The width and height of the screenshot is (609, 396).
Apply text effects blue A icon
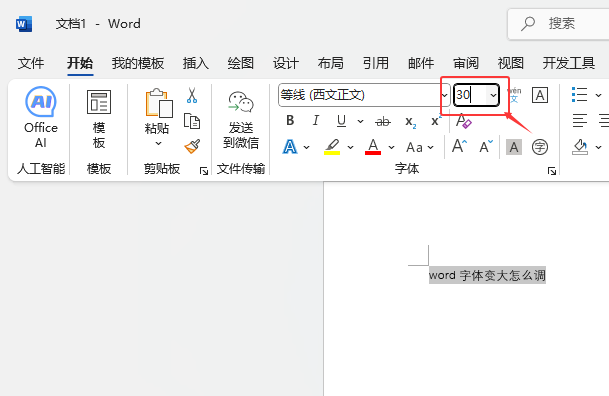click(290, 147)
